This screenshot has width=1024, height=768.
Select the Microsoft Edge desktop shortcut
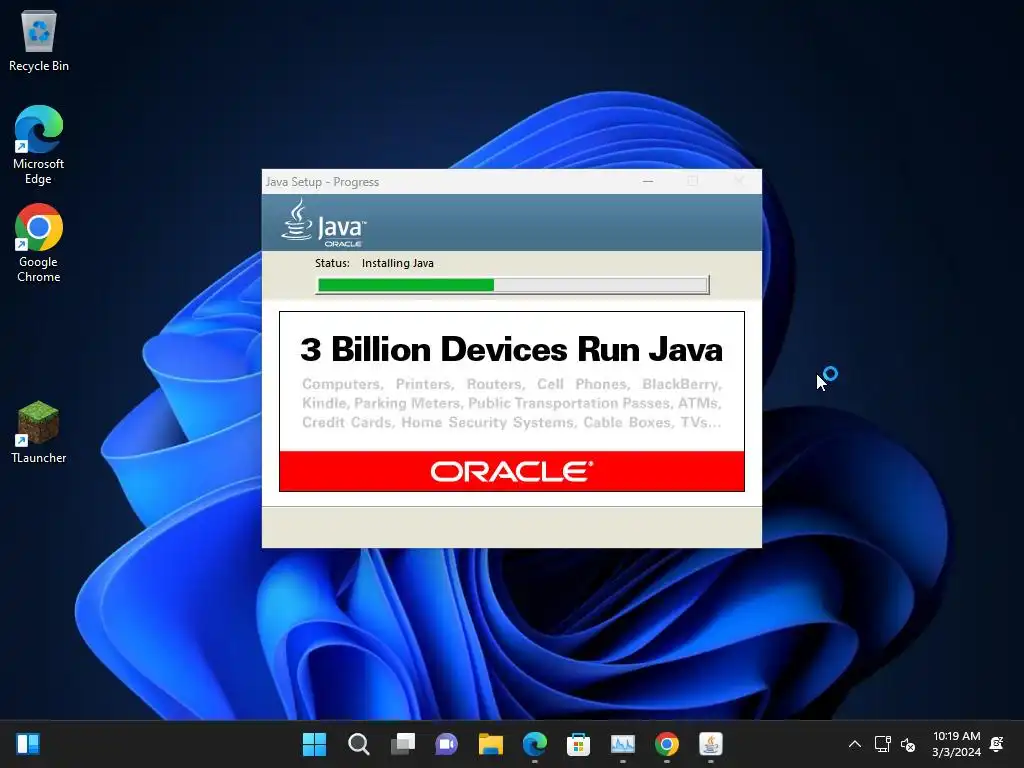point(39,145)
